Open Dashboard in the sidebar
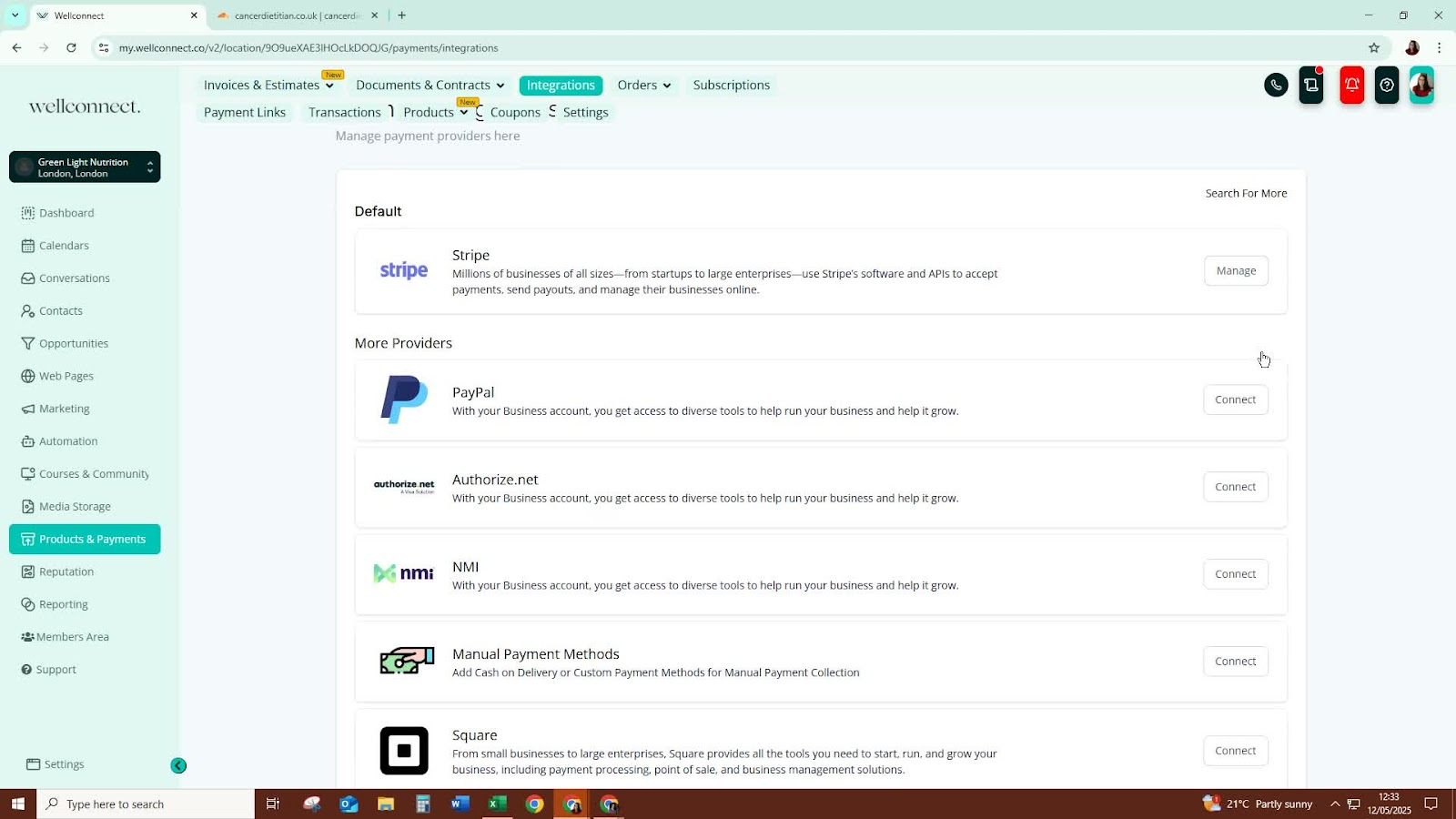 click(66, 213)
